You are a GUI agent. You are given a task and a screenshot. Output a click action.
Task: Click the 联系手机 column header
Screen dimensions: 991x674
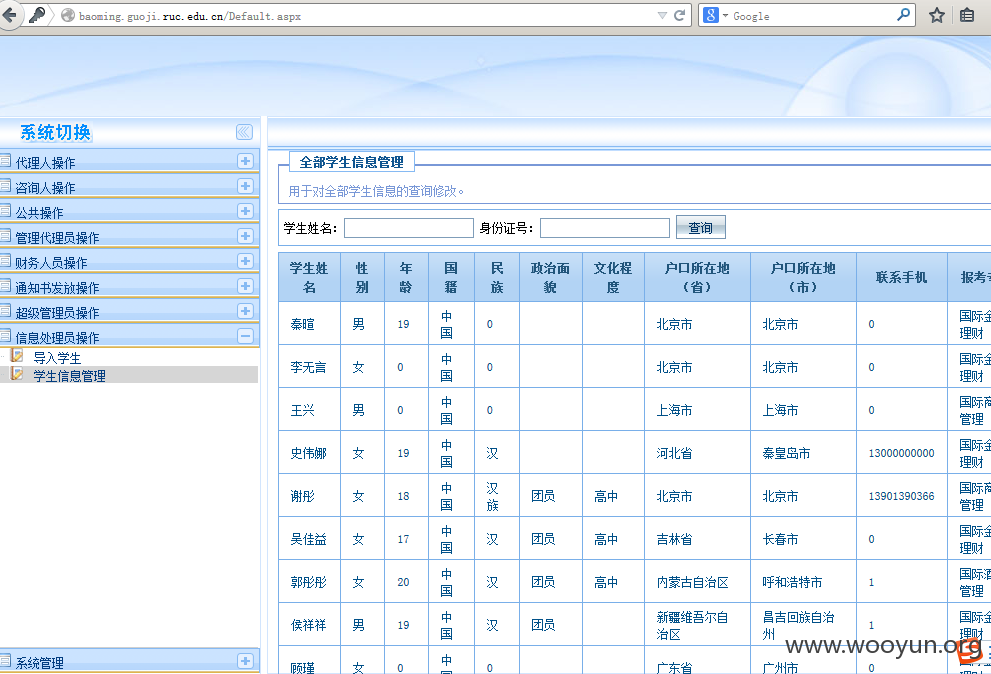point(901,278)
